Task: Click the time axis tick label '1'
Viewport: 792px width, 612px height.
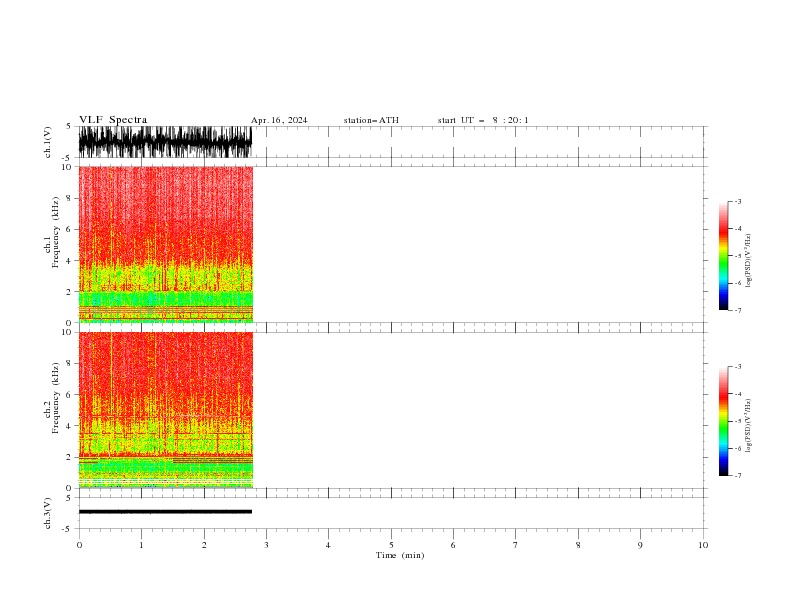Action: (x=141, y=545)
